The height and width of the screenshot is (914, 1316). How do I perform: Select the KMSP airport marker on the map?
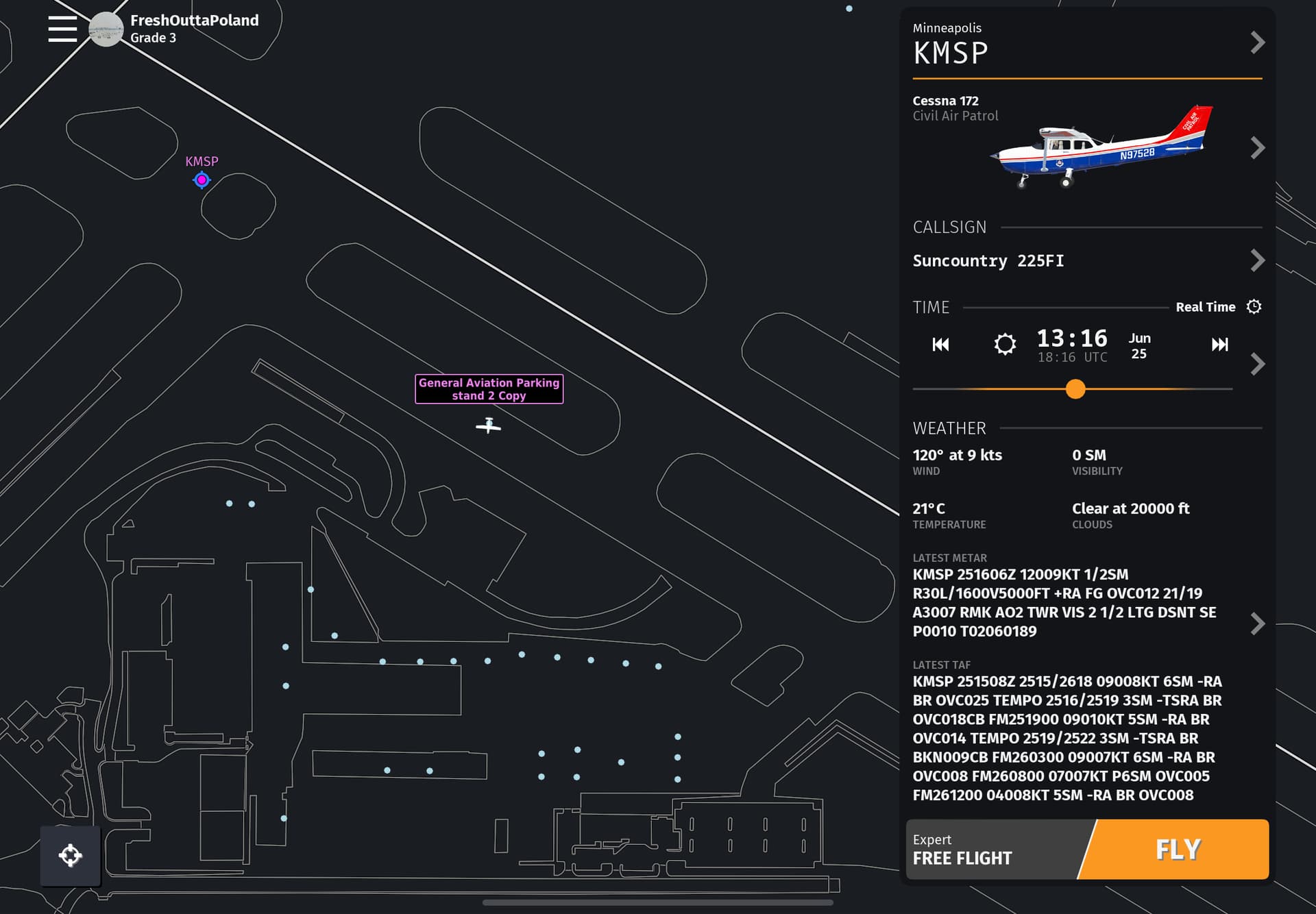pyautogui.click(x=202, y=180)
